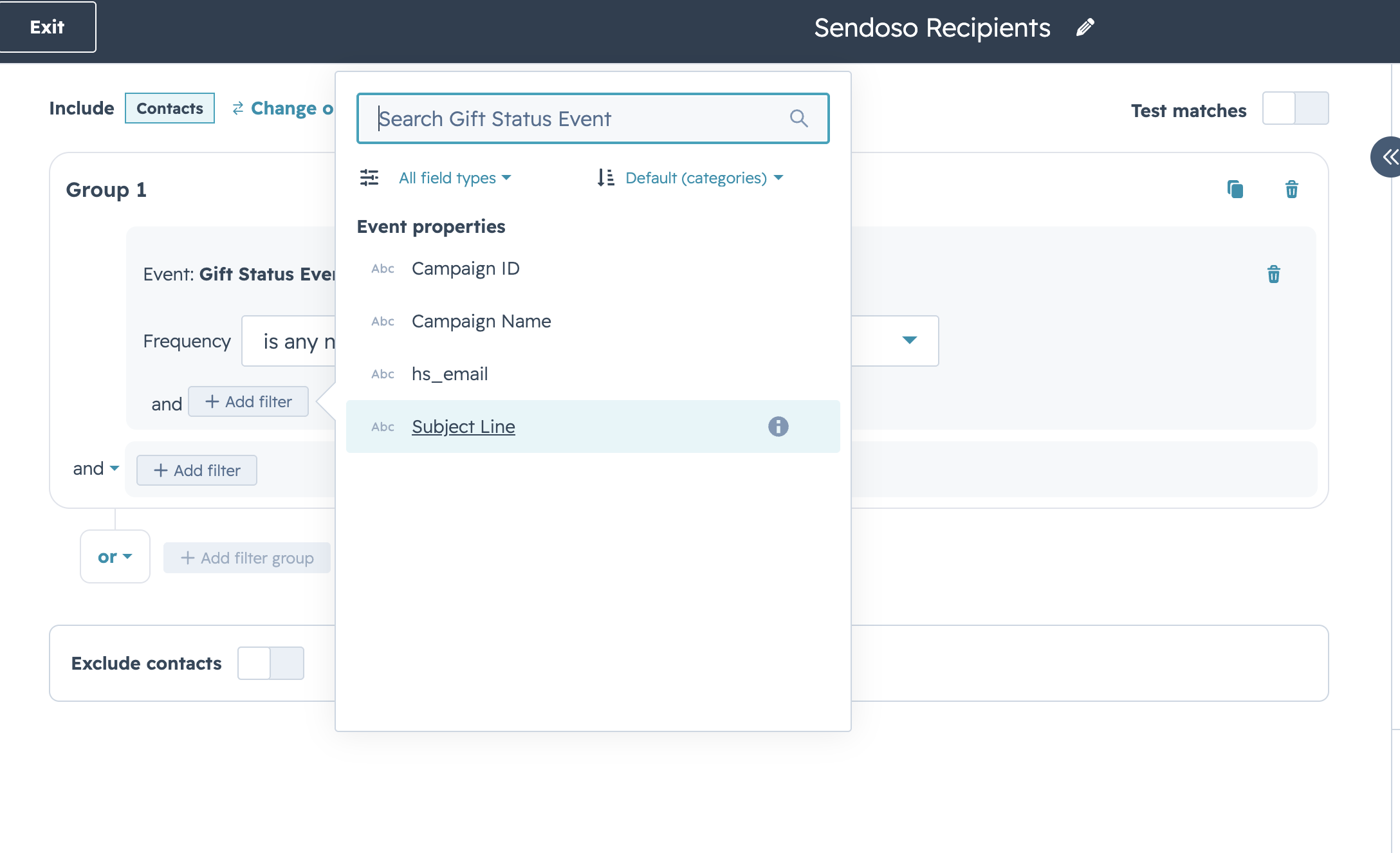Open the 'and' operator dropdown in Group 1
This screenshot has height=853, width=1400.
96,468
